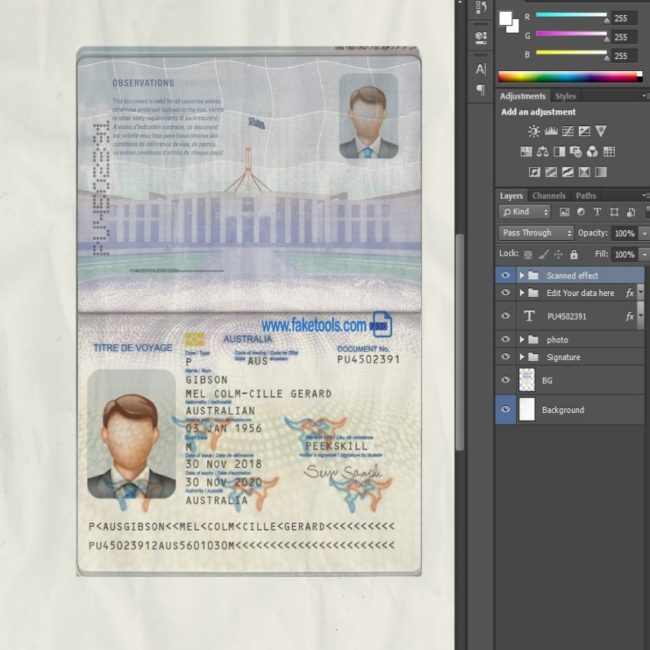
Task: Toggle lock image pixels
Action: [x=543, y=255]
